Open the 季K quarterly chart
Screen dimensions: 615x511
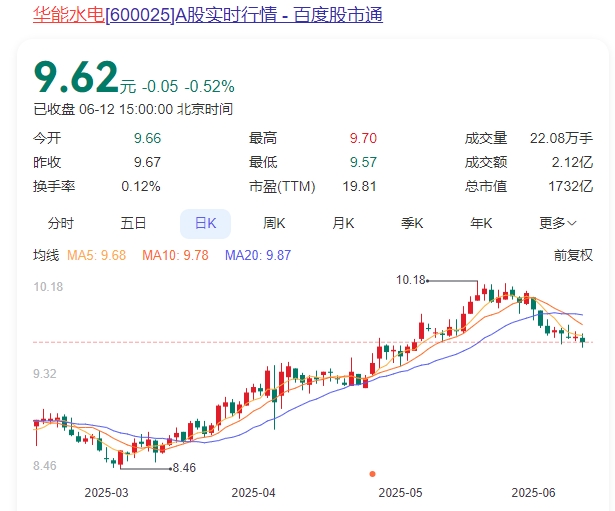click(x=413, y=223)
